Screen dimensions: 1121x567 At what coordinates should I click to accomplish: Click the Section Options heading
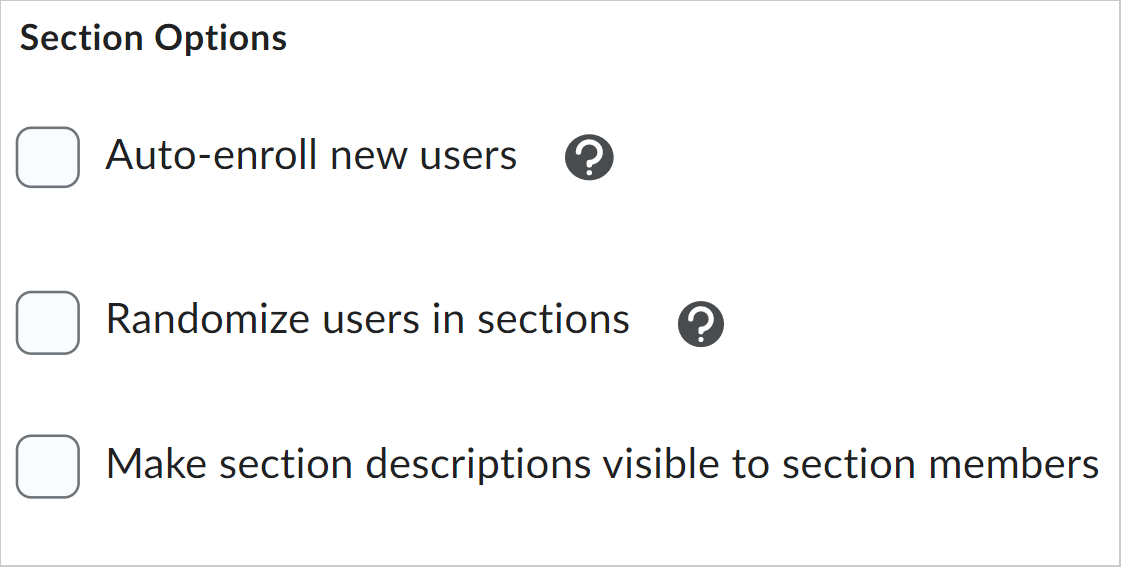click(153, 38)
